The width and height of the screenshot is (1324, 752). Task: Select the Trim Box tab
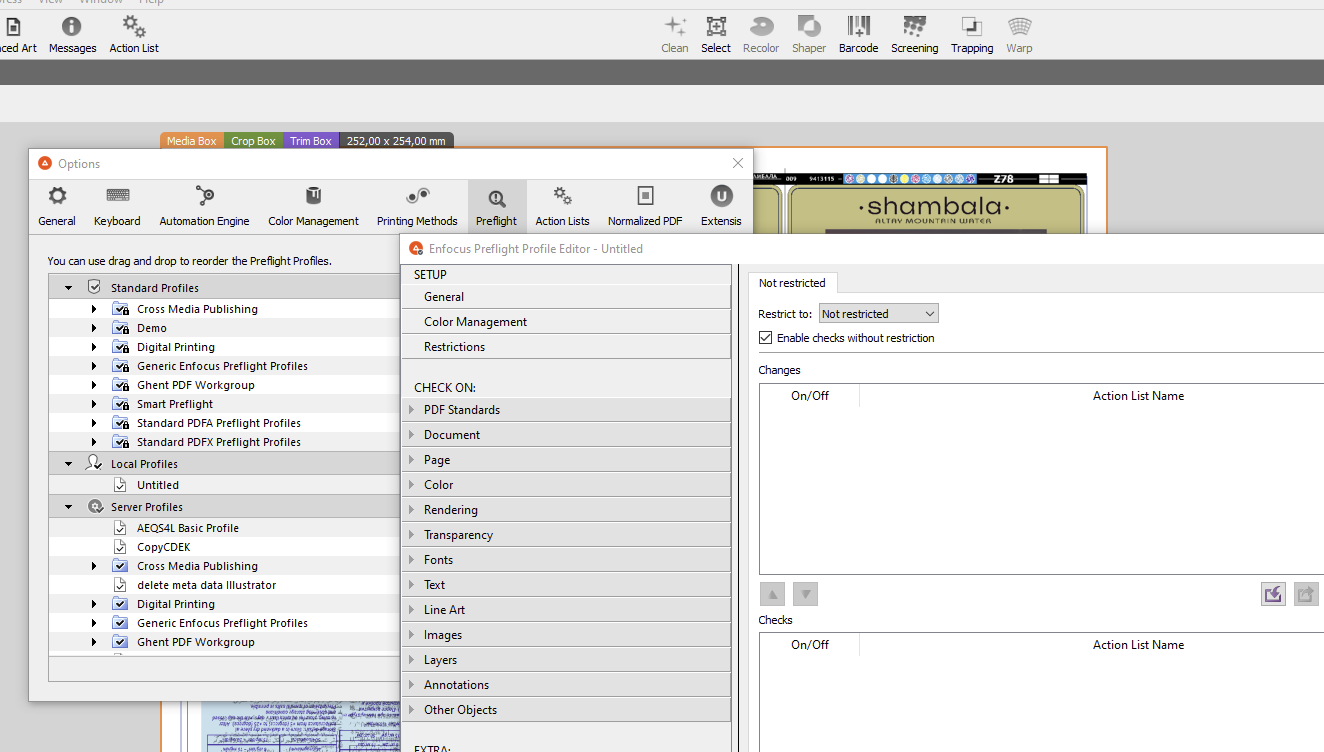[x=311, y=141]
